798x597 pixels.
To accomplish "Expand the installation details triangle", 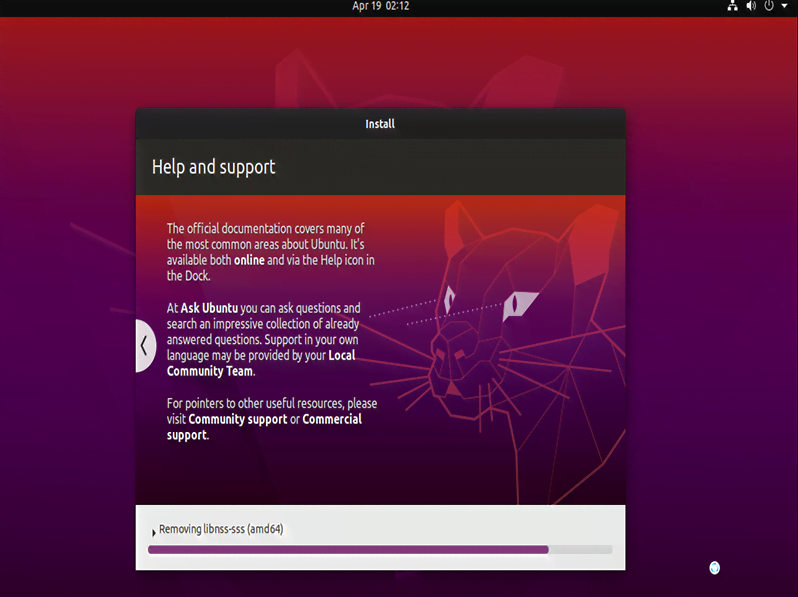I will [x=154, y=533].
